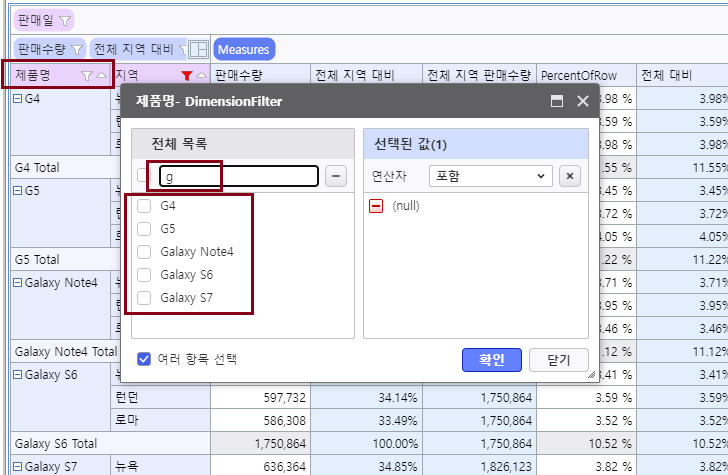Open the 연산자 dropdown showing 포함

pos(490,176)
